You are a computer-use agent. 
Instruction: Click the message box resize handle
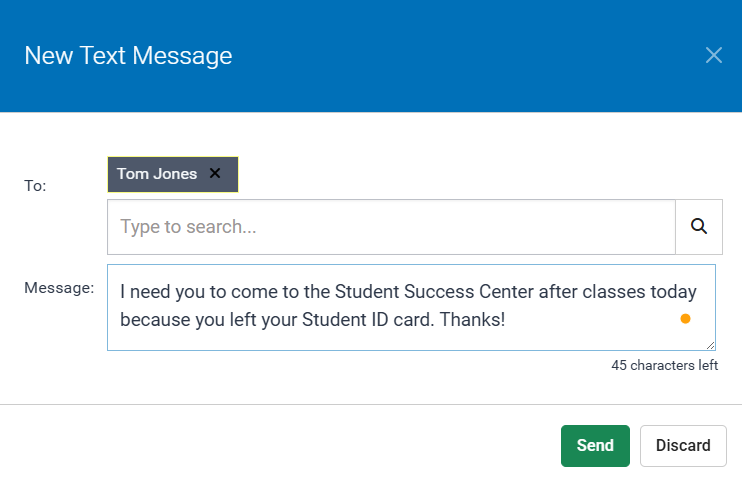pyautogui.click(x=710, y=344)
